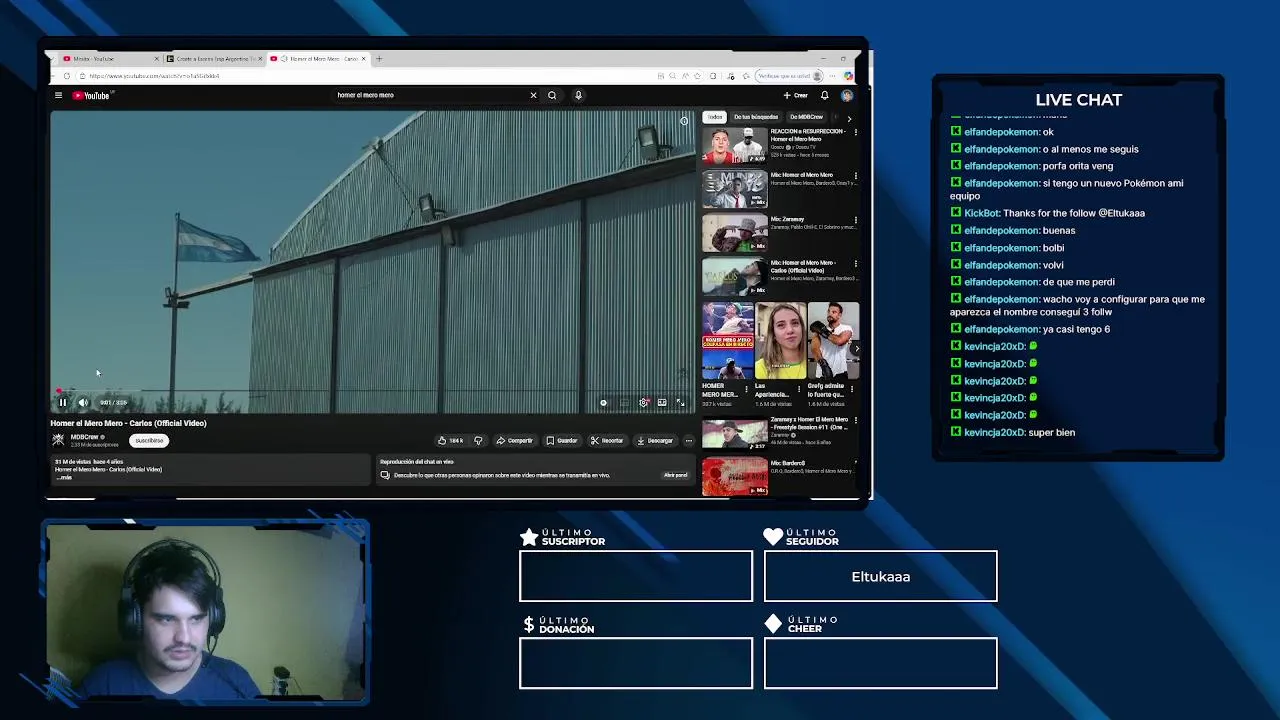
Task: Click the video title 'Homer el Mero Mero - Carlos (Official Video)'
Action: pyautogui.click(x=129, y=423)
